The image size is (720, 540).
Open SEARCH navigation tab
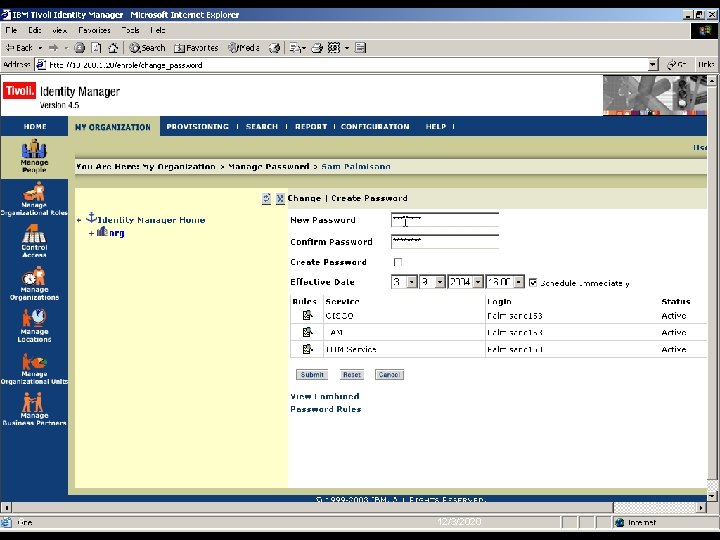pos(262,126)
